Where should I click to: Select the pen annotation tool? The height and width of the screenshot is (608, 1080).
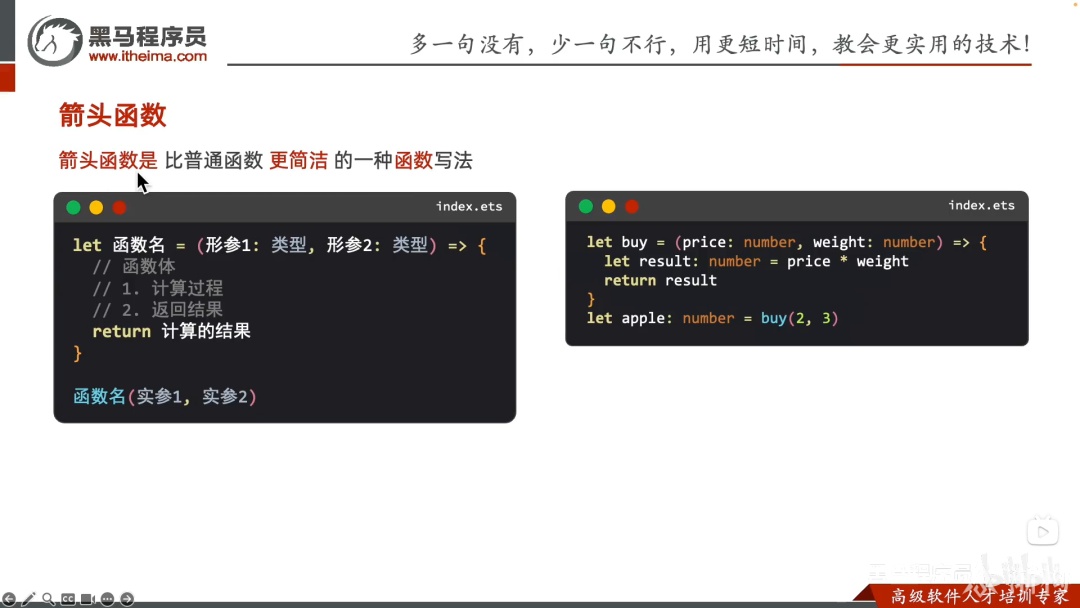pyautogui.click(x=29, y=599)
